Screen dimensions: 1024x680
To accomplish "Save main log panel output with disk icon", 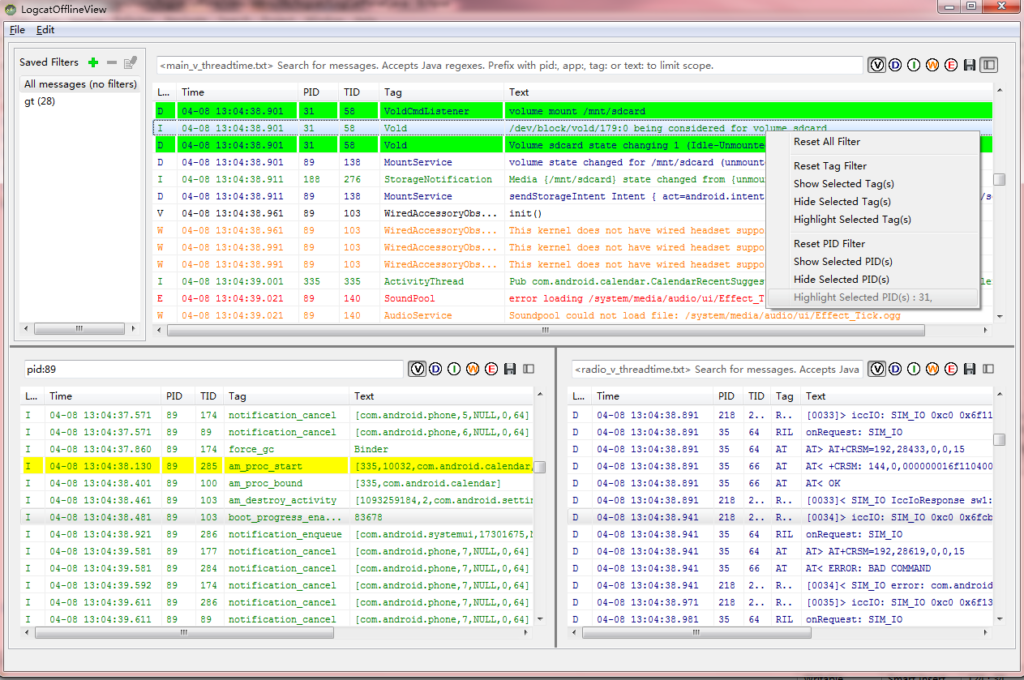I will coord(969,65).
